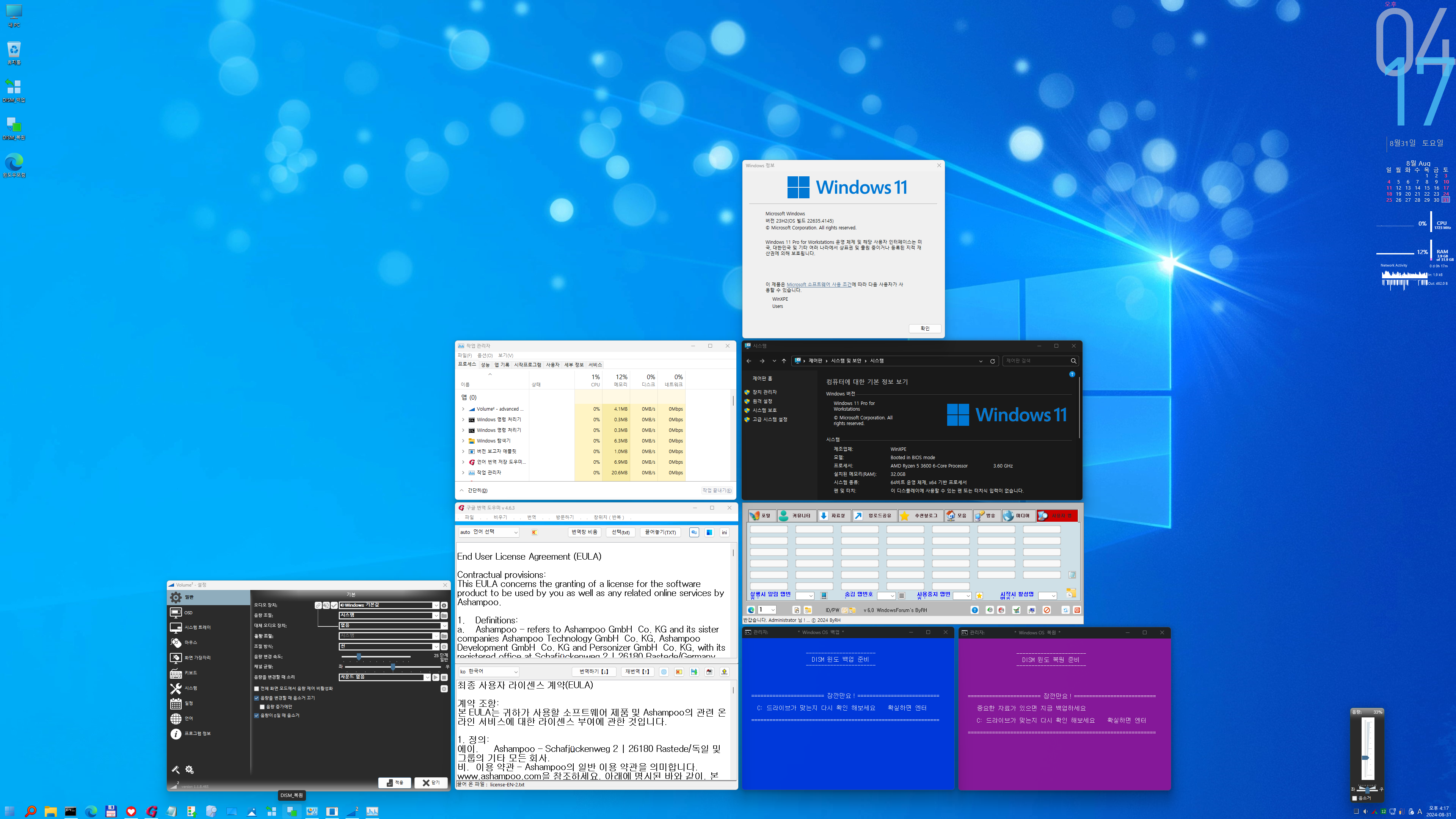Click blue help icon in WindowsForum launcher

pos(975,610)
